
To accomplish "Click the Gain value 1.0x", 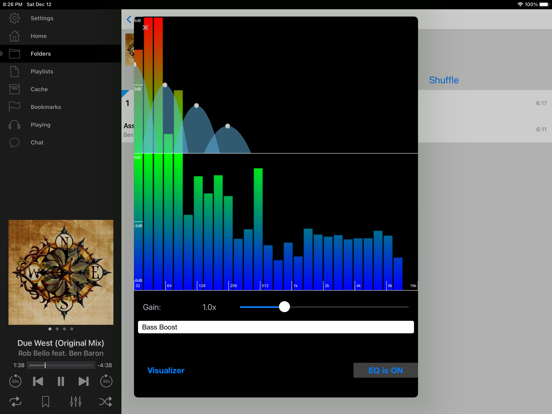I will pyautogui.click(x=209, y=307).
